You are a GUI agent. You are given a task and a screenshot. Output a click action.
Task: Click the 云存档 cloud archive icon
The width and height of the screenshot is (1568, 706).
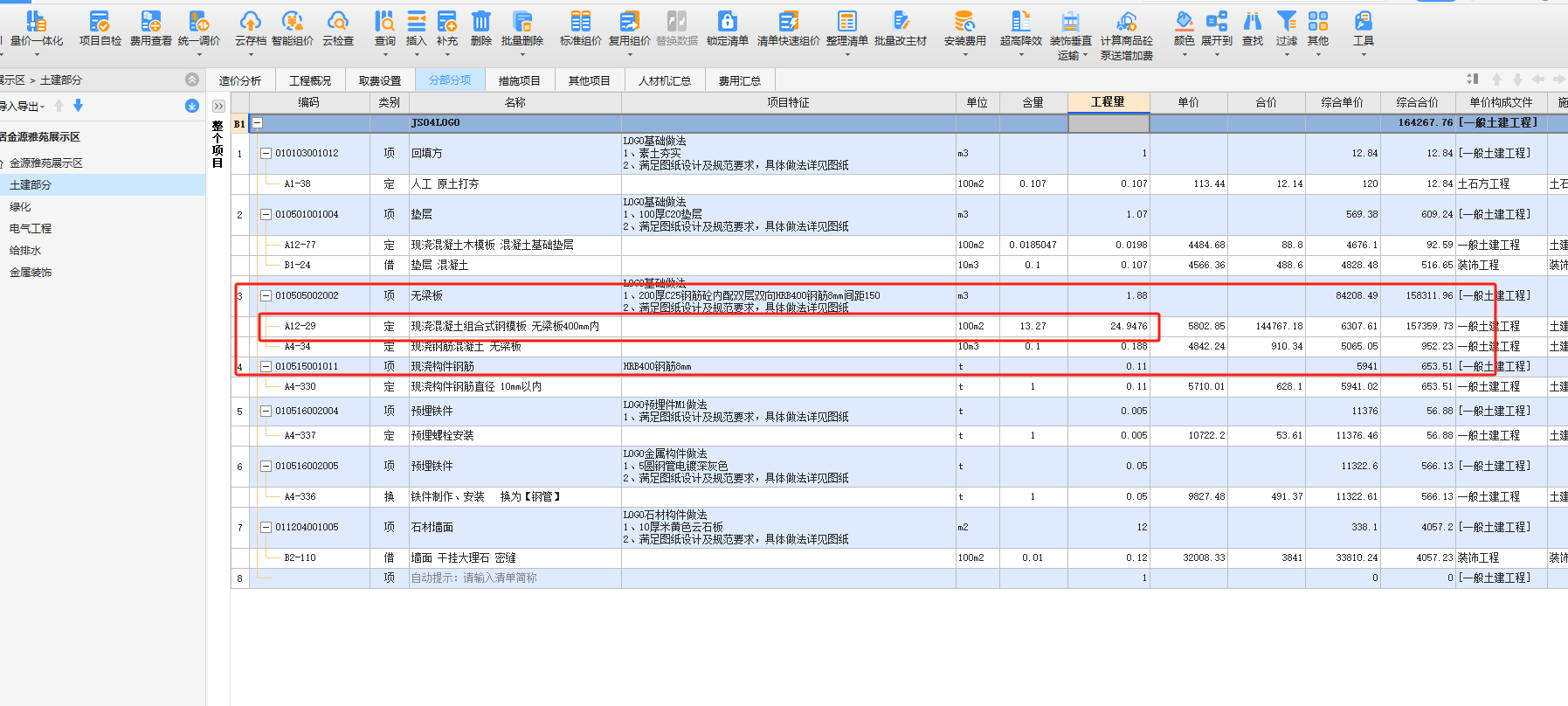250,22
